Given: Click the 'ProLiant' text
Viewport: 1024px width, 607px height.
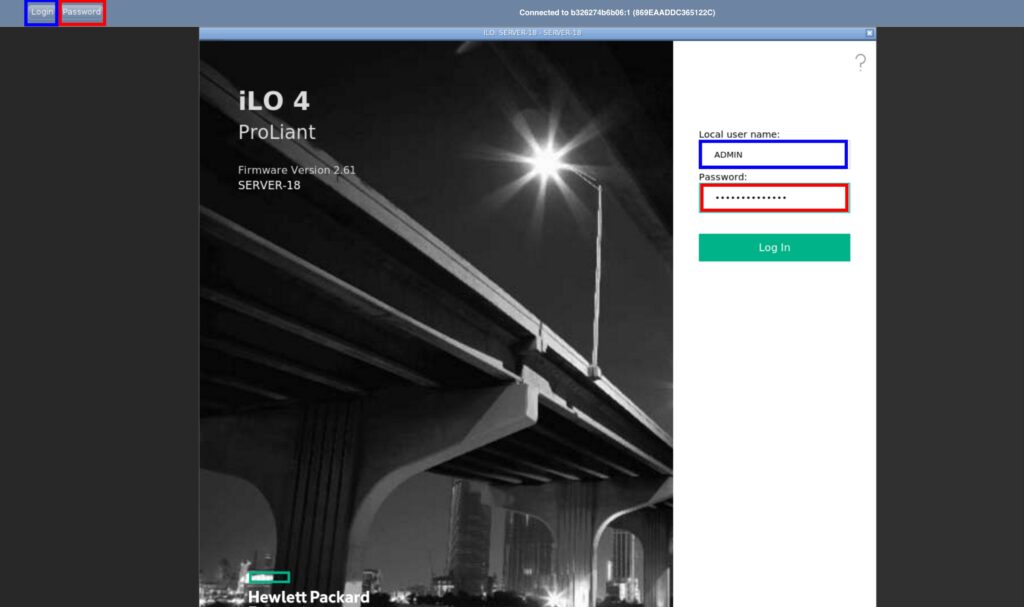Looking at the screenshot, I should point(276,132).
